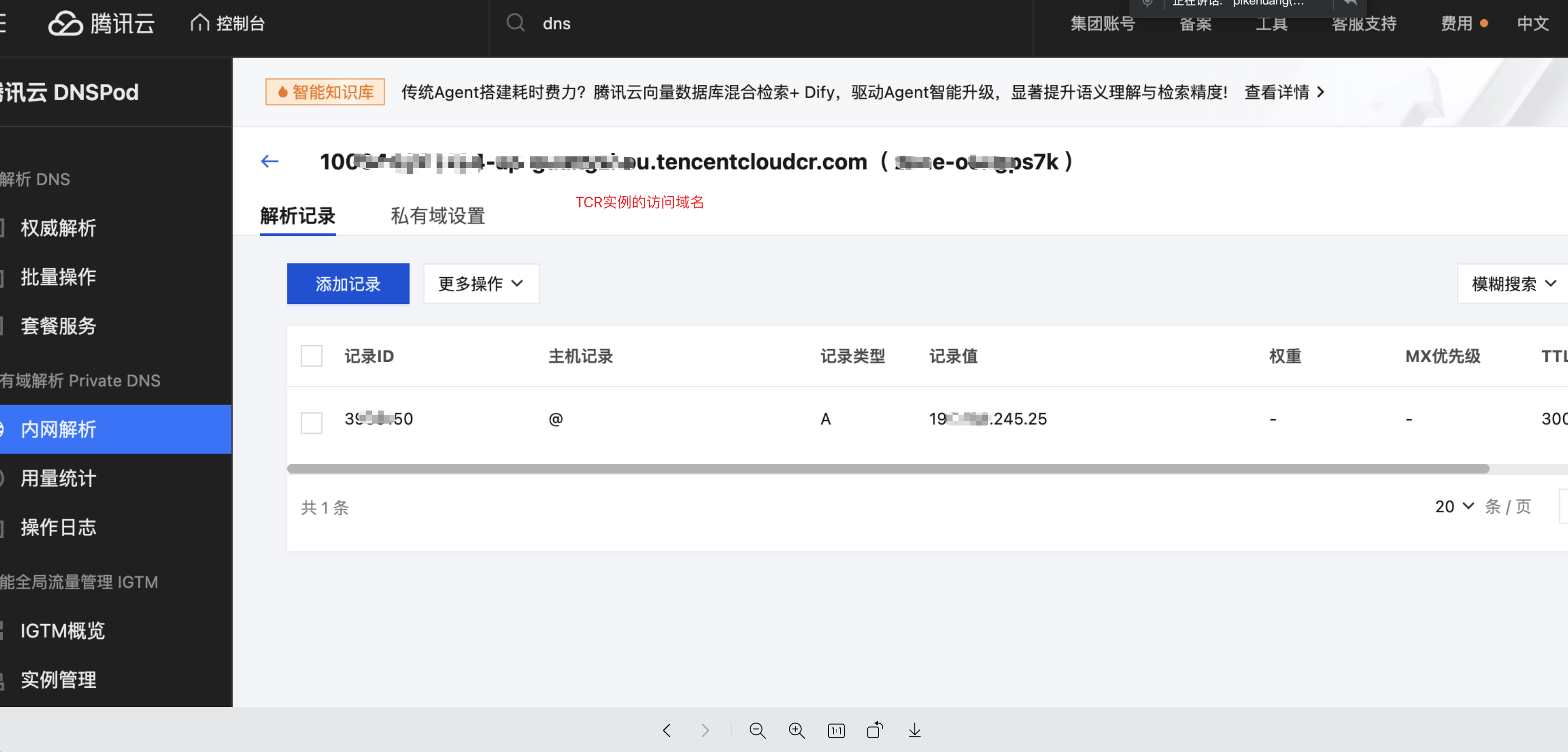Image resolution: width=1568 pixels, height=752 pixels.
Task: Open the 控制台 console home
Action: [228, 24]
